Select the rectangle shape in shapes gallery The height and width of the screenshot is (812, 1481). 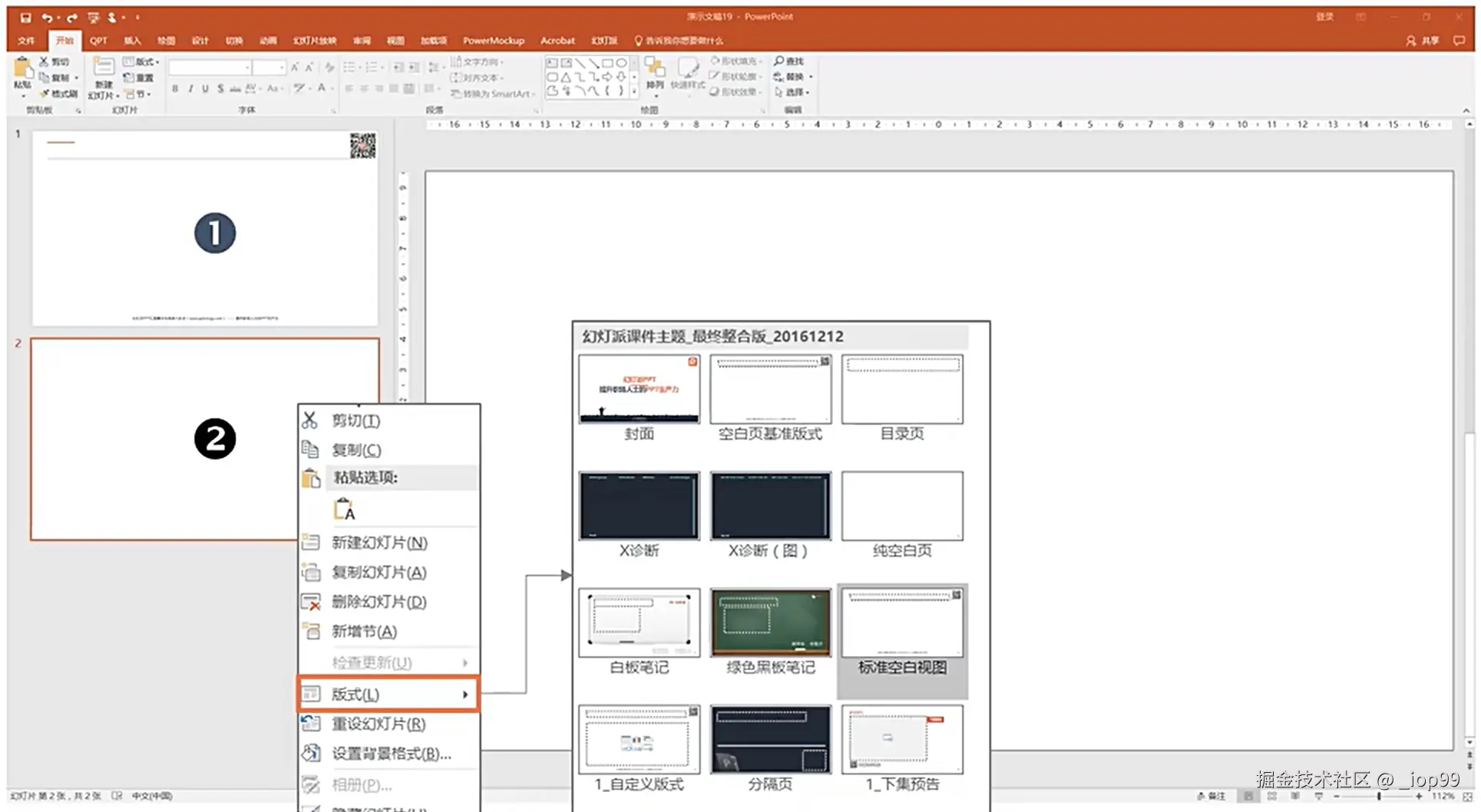(607, 63)
